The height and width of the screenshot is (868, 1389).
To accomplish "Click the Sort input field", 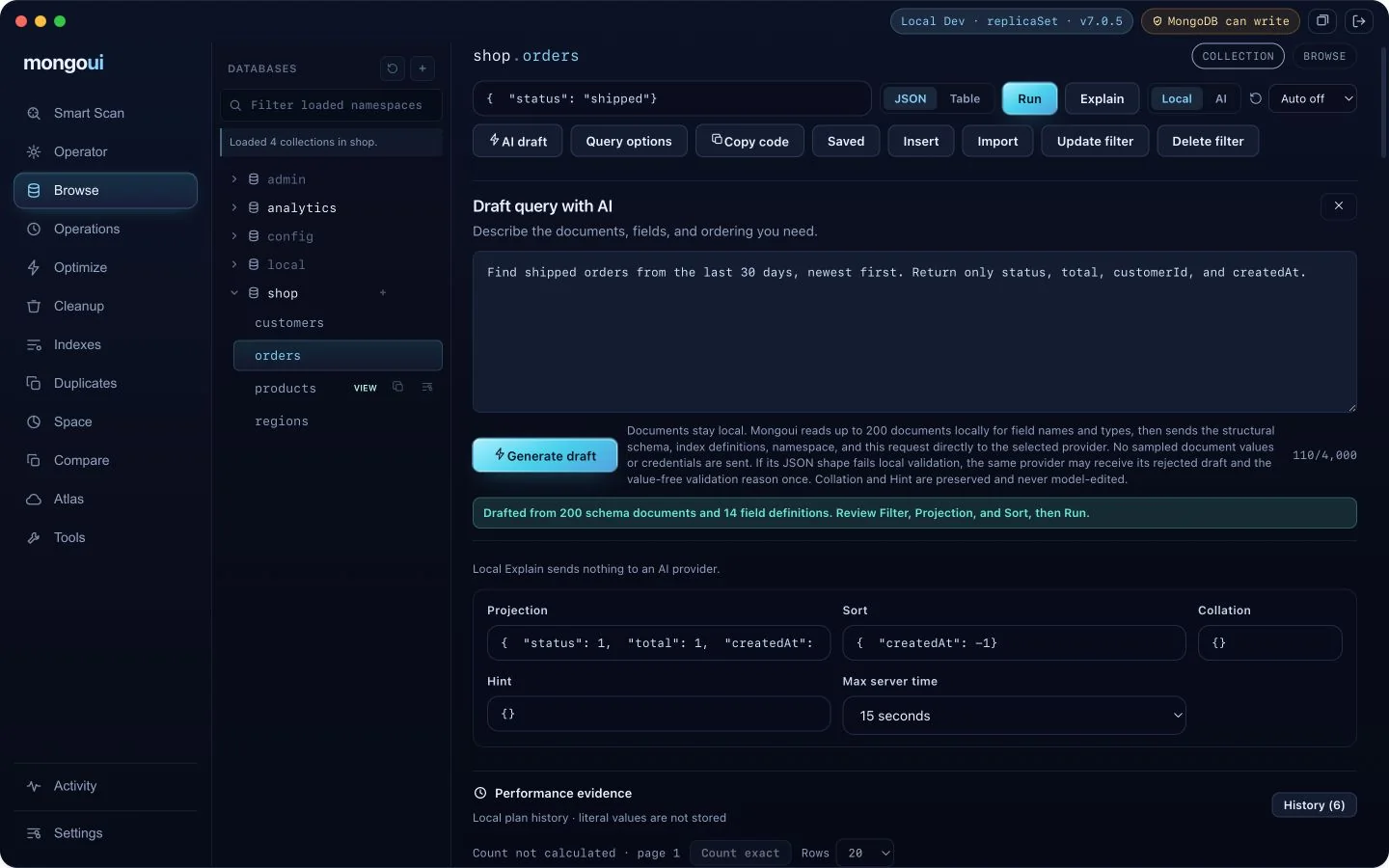I will [1014, 643].
